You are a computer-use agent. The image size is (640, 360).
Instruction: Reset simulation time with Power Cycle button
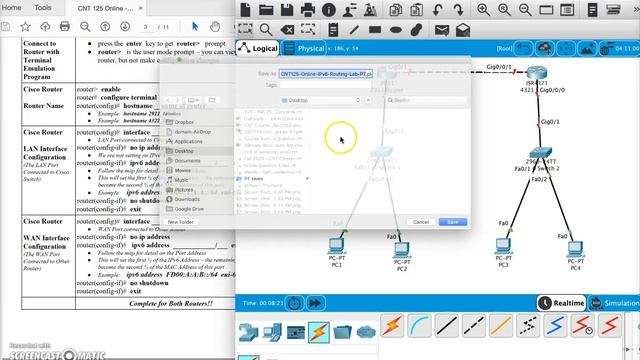point(294,303)
